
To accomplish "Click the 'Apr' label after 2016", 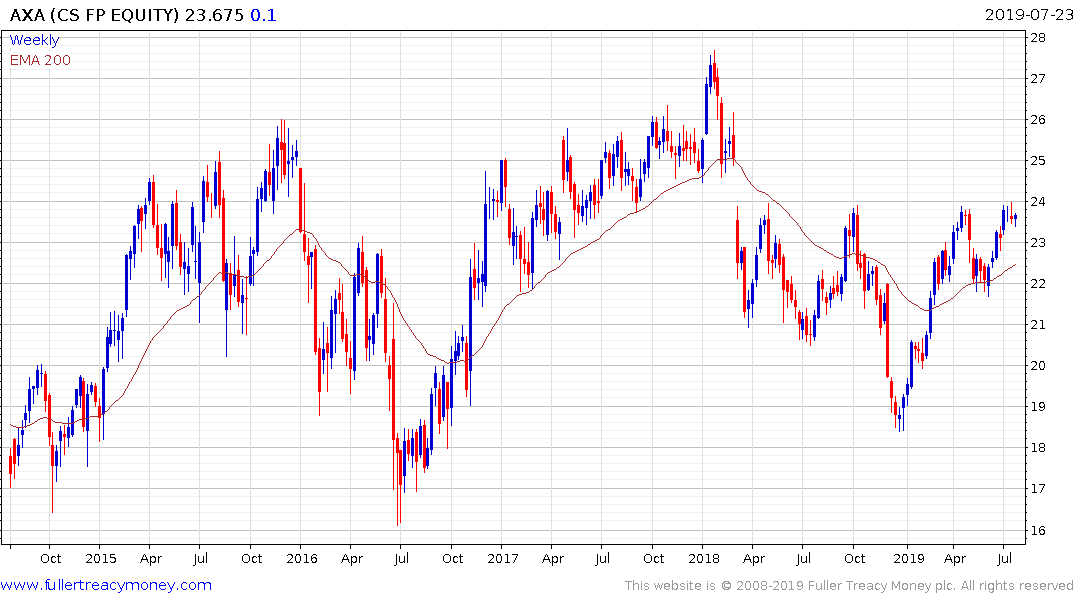I will tap(352, 558).
